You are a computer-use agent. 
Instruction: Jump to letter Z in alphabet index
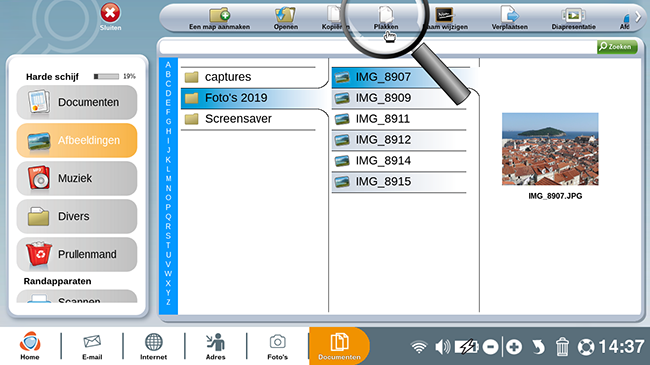click(x=168, y=302)
